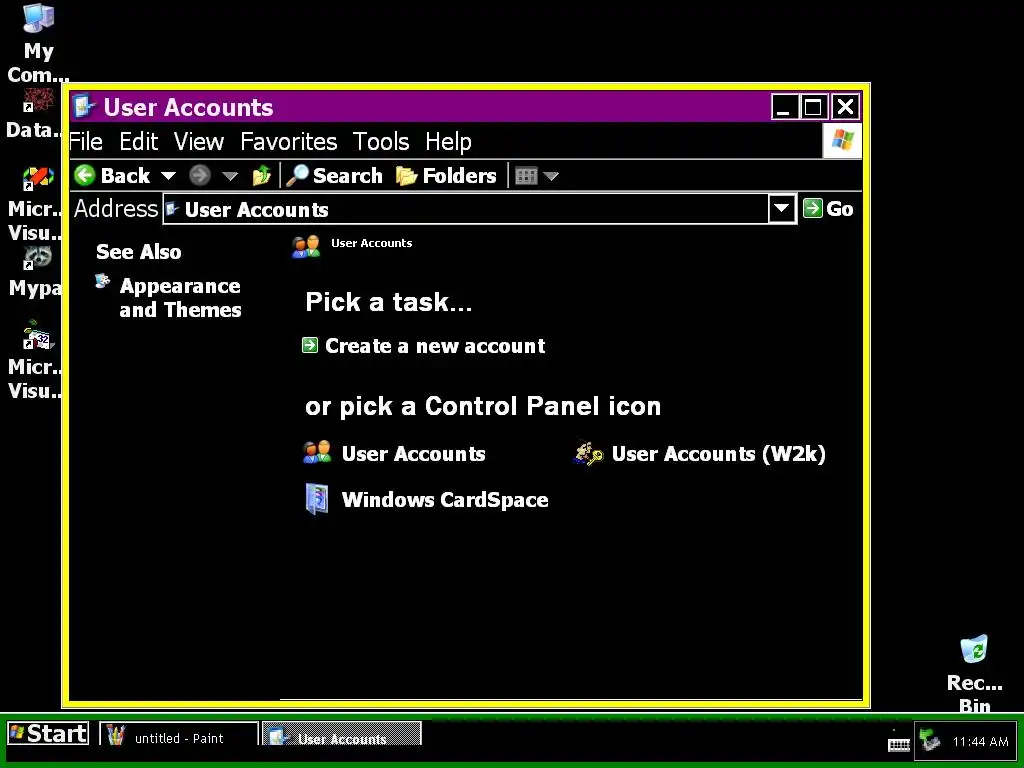Close the User Accounts window
The width and height of the screenshot is (1024, 768).
tap(846, 106)
